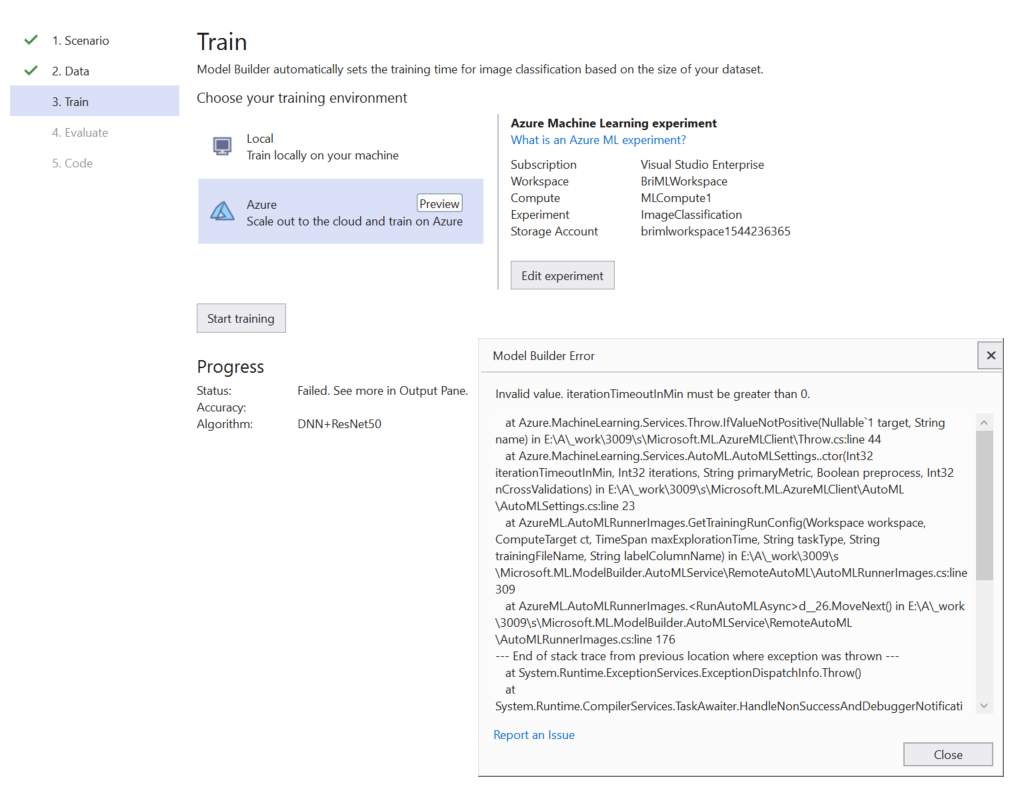
Task: Click 'End of stack trace' line
Action: pyautogui.click(x=697, y=656)
